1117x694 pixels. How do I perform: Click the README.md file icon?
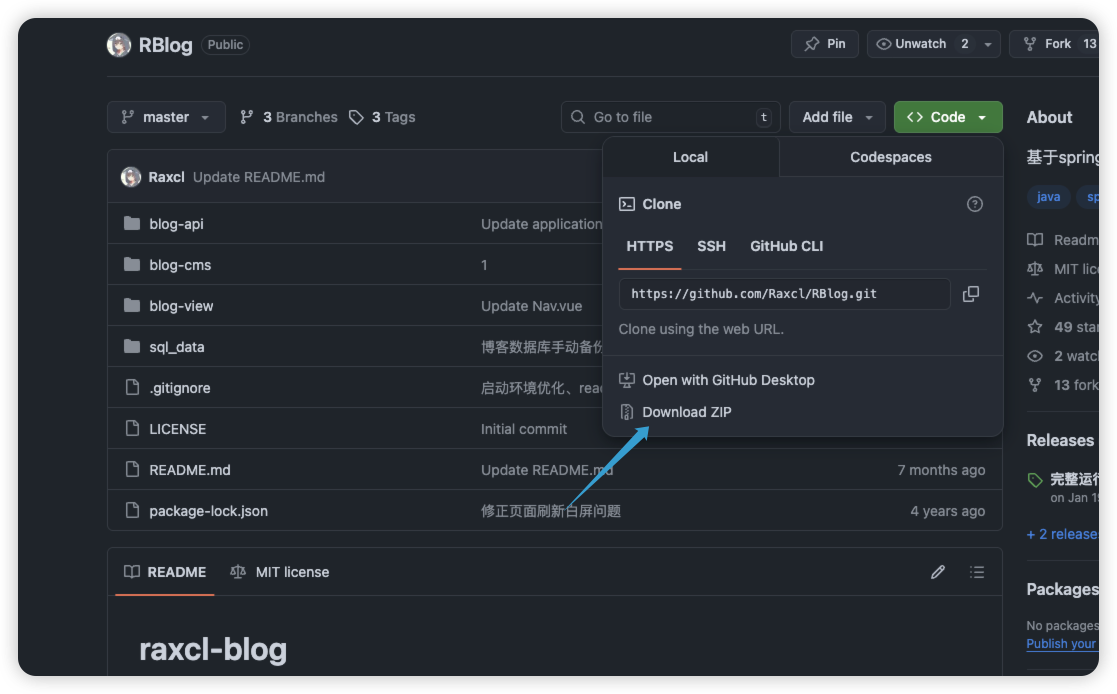[132, 469]
